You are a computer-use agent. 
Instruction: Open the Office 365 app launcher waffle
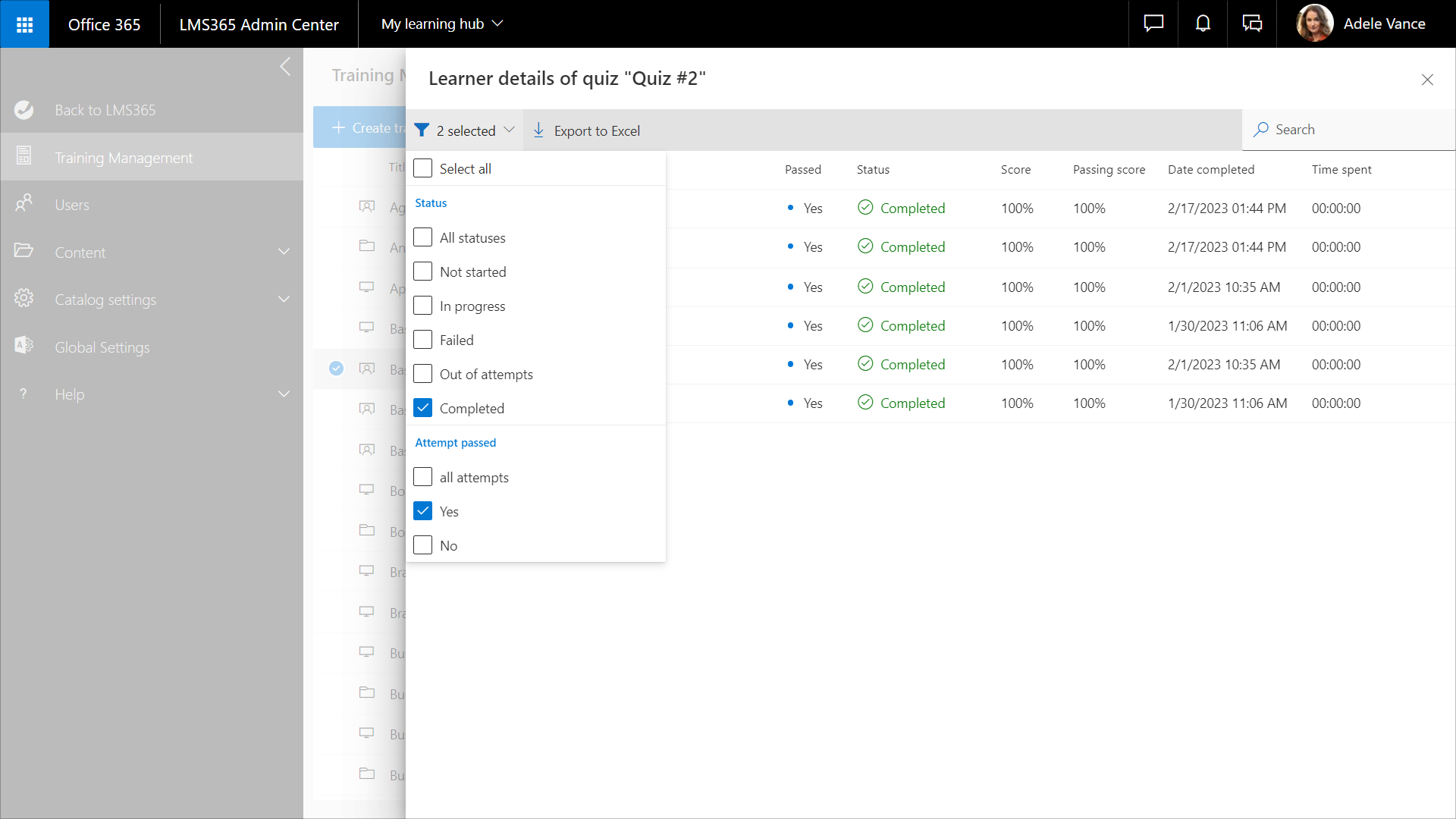point(24,24)
